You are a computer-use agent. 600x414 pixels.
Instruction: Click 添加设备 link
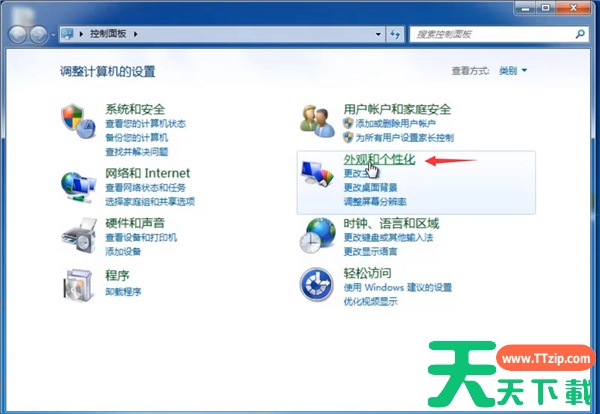coord(123,251)
